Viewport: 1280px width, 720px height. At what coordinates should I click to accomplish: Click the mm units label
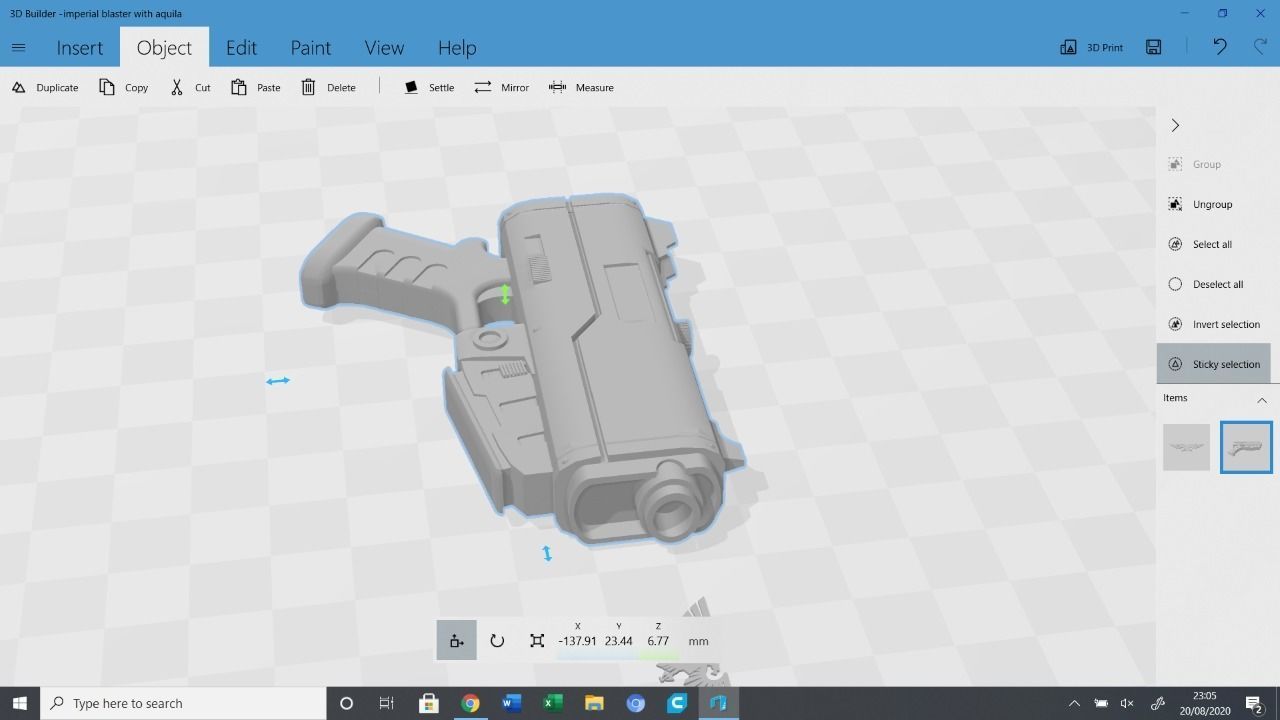[x=698, y=641]
